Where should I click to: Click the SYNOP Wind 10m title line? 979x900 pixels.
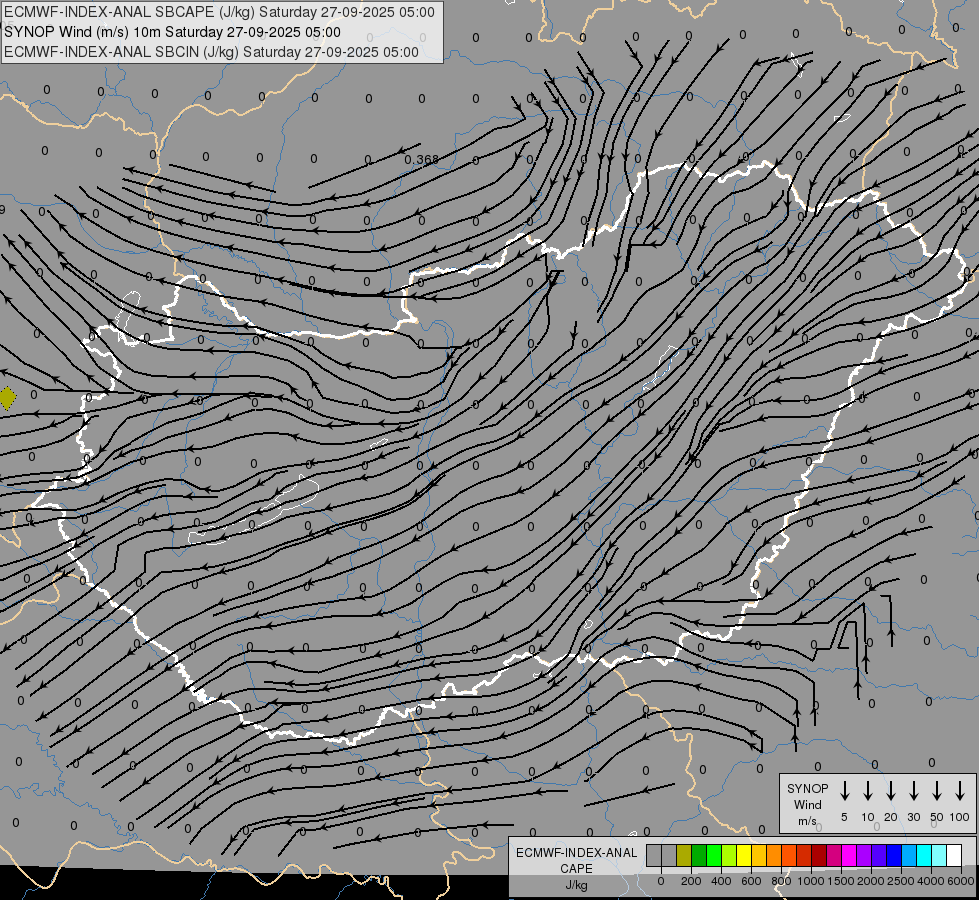172,32
